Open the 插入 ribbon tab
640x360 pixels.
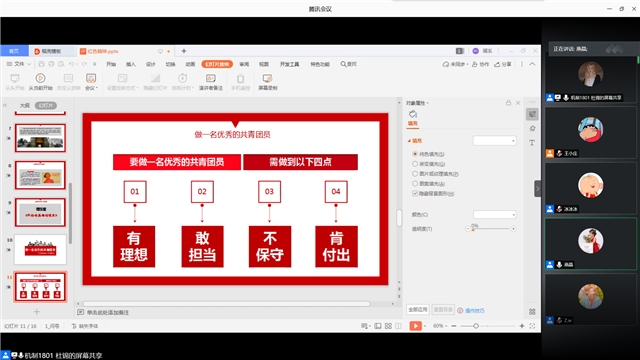coord(131,64)
